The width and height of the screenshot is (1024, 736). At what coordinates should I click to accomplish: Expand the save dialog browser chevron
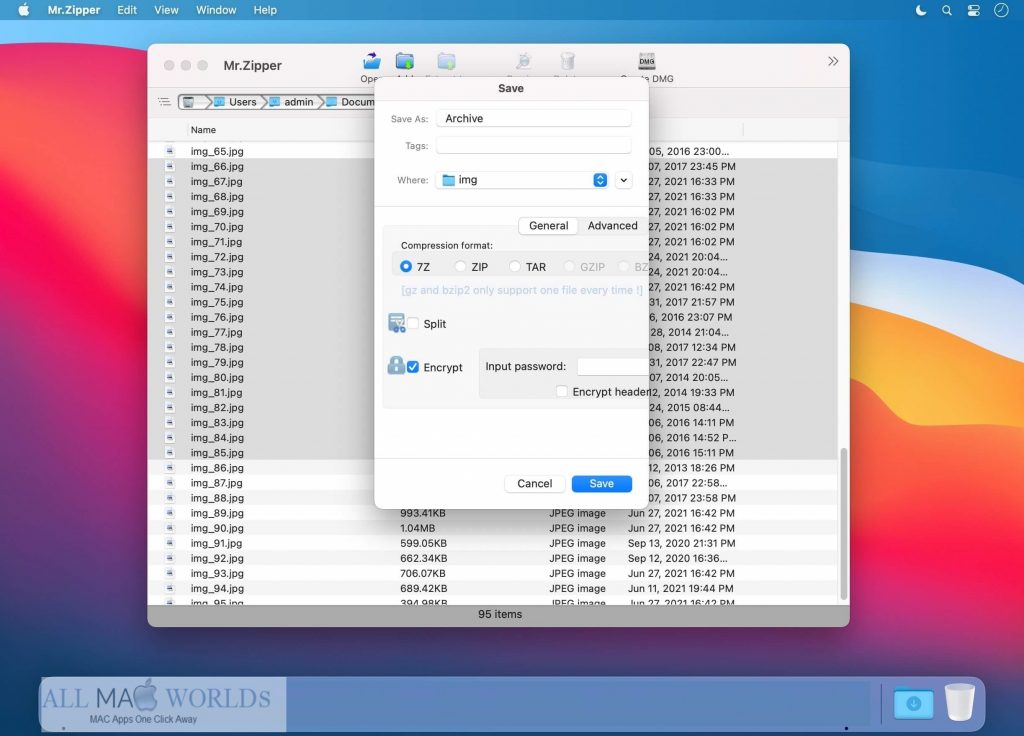pyautogui.click(x=624, y=180)
